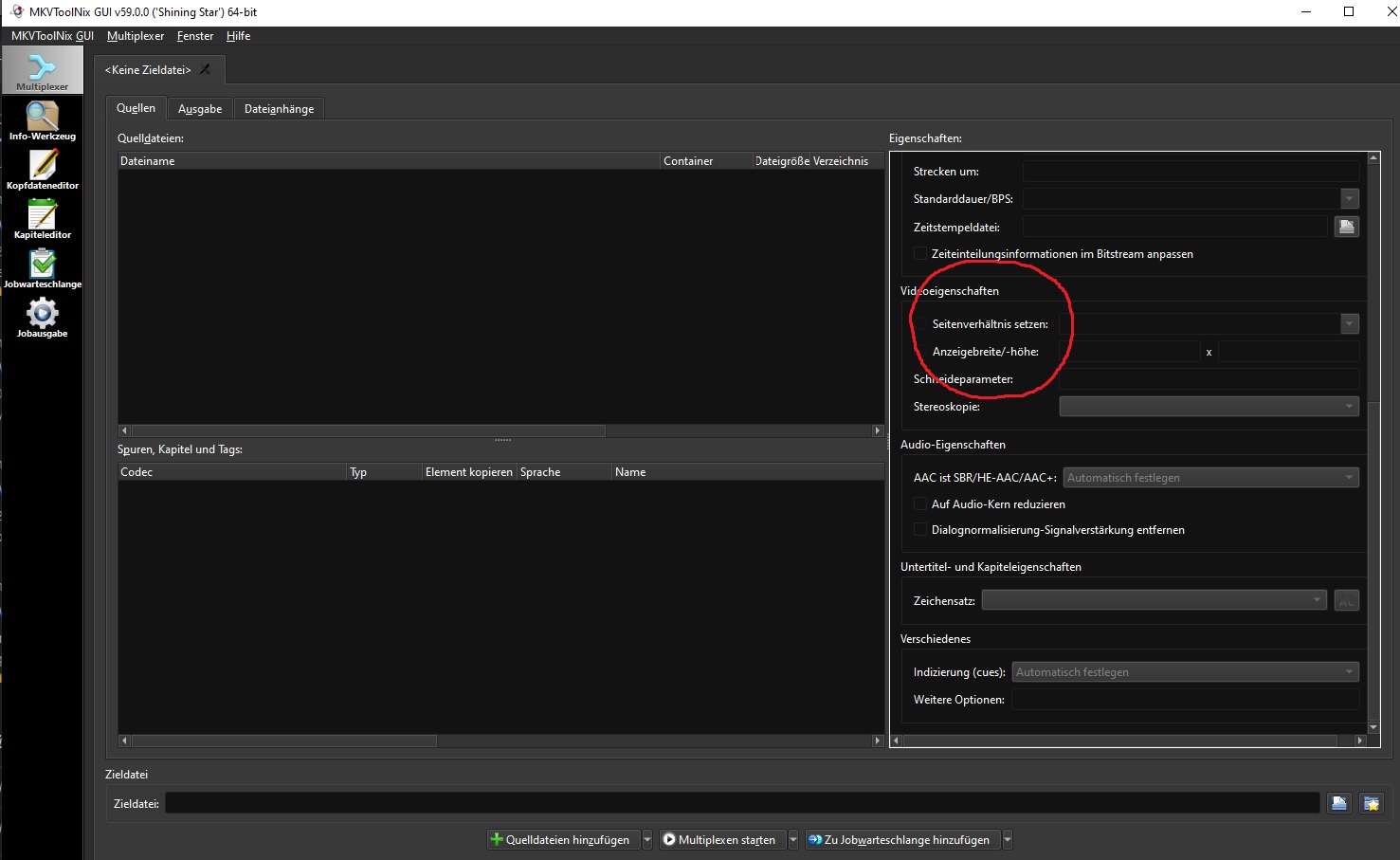This screenshot has height=860, width=1400.
Task: Enable Dialognormalisierung-Signalverstärkung entfernen checkbox
Action: (919, 530)
